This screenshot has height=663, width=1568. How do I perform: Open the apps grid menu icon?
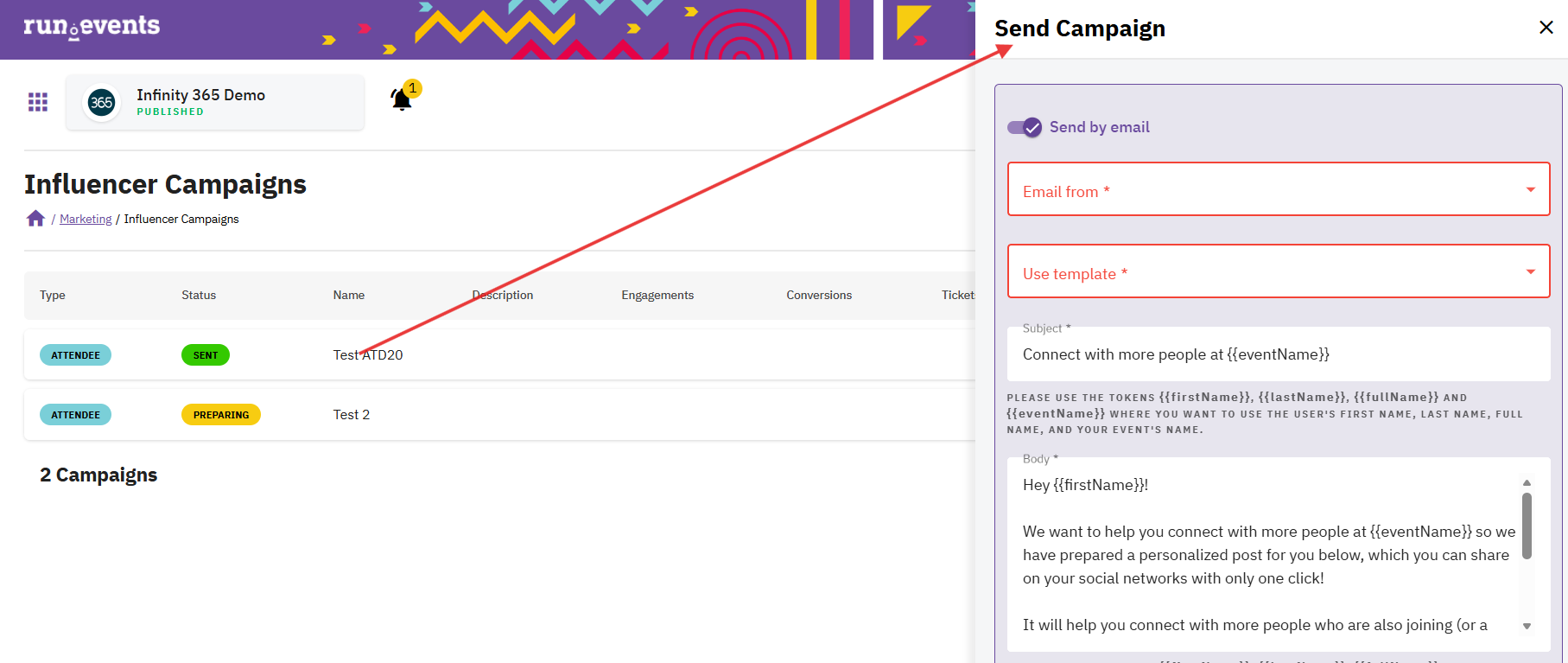38,103
